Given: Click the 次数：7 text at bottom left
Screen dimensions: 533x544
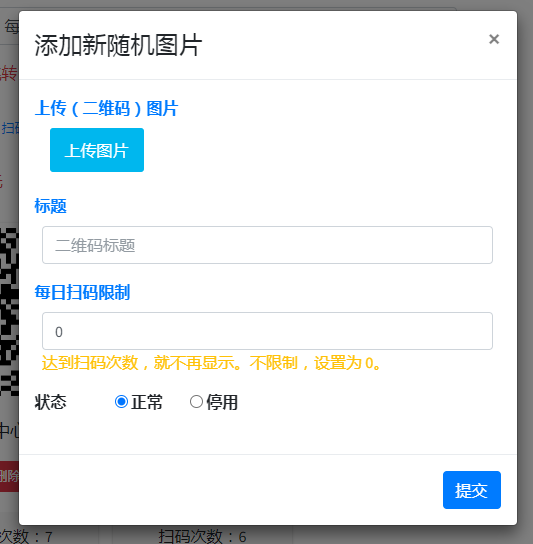Looking at the screenshot, I should click(26, 536).
